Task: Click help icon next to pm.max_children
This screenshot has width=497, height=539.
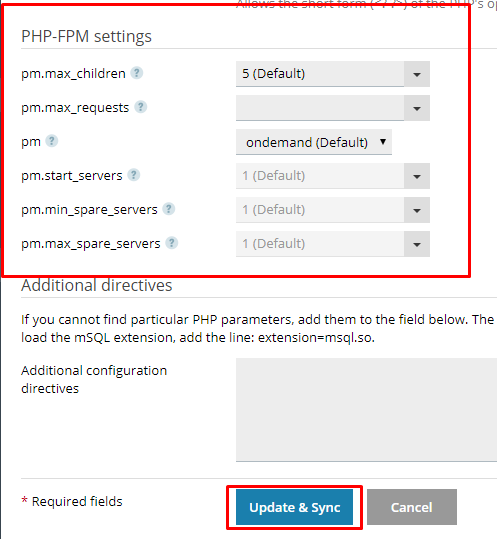Action: tap(136, 73)
